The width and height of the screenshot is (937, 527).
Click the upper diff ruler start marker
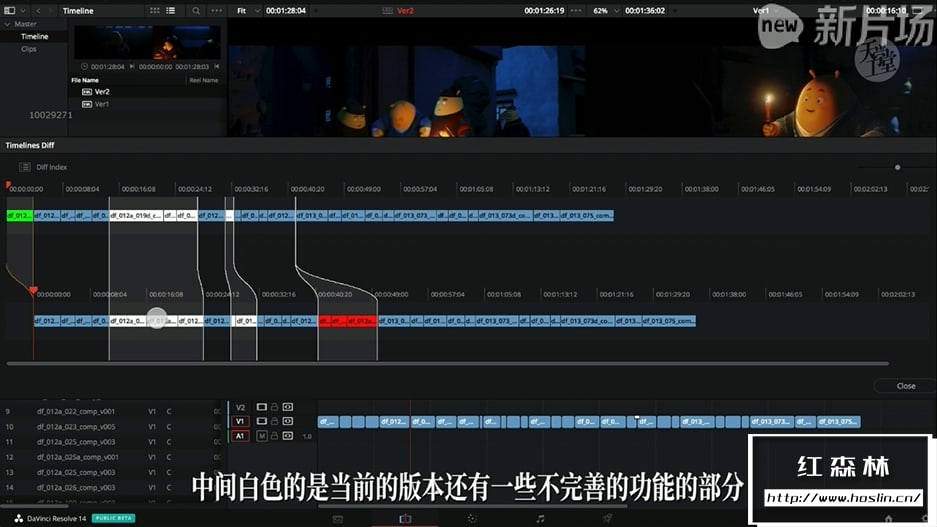(x=8, y=185)
